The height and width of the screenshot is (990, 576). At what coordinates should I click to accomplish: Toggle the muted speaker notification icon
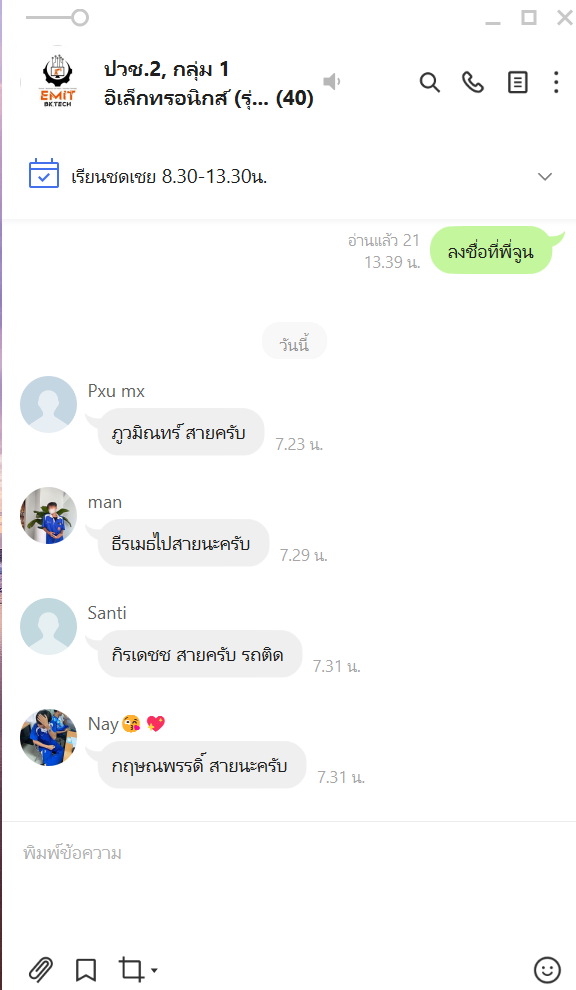pos(332,81)
